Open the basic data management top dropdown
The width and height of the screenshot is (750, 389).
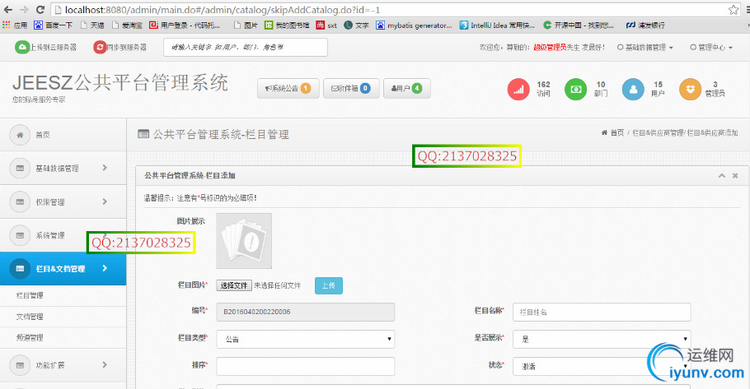click(x=645, y=47)
